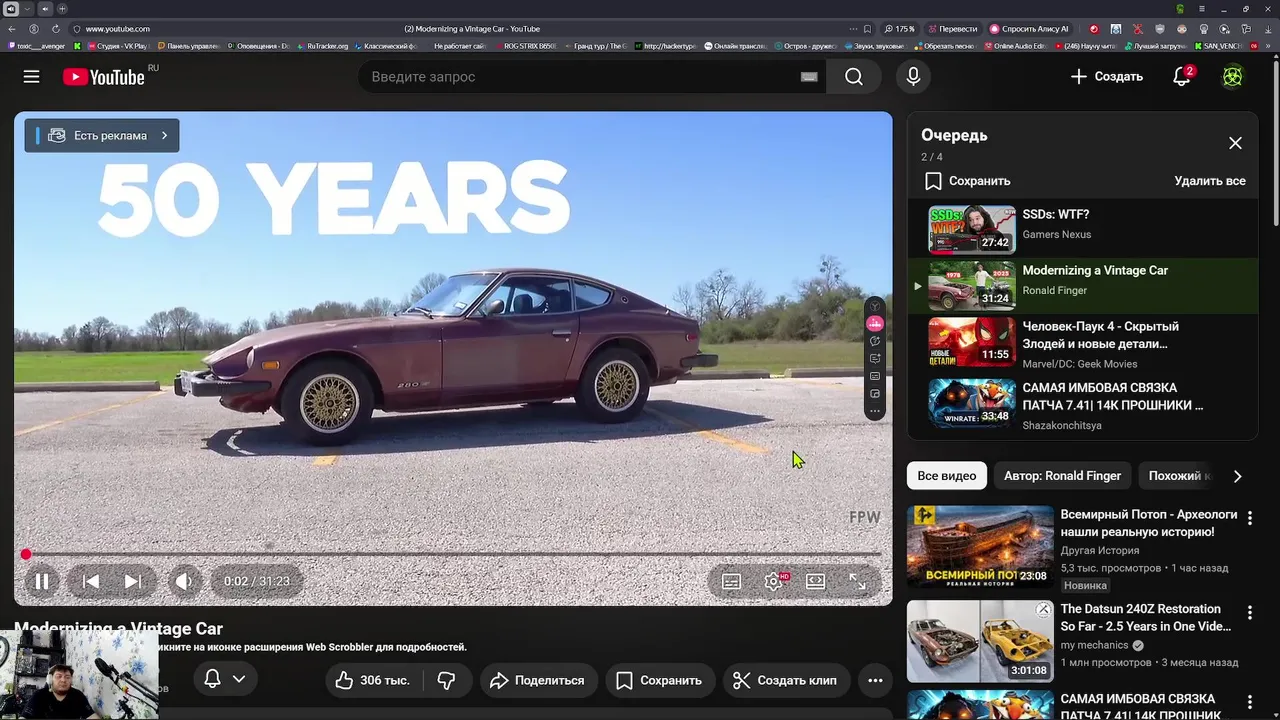Click the magnifier search button
The height and width of the screenshot is (720, 1280).
click(853, 77)
